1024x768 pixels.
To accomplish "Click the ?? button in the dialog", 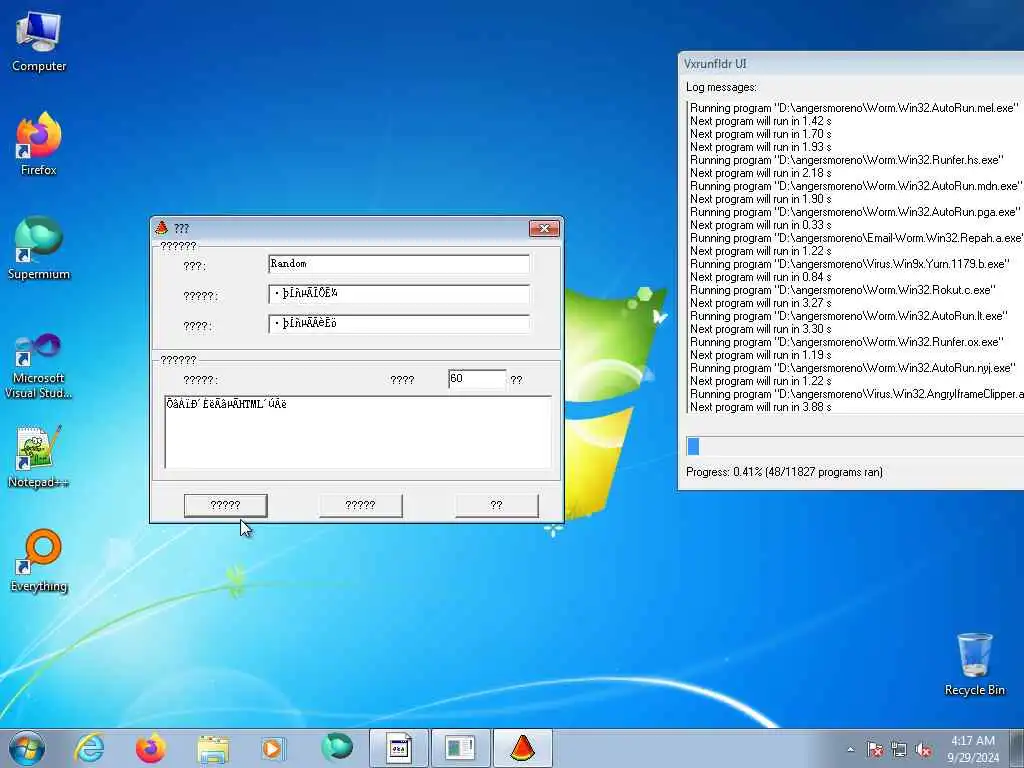I will point(496,505).
